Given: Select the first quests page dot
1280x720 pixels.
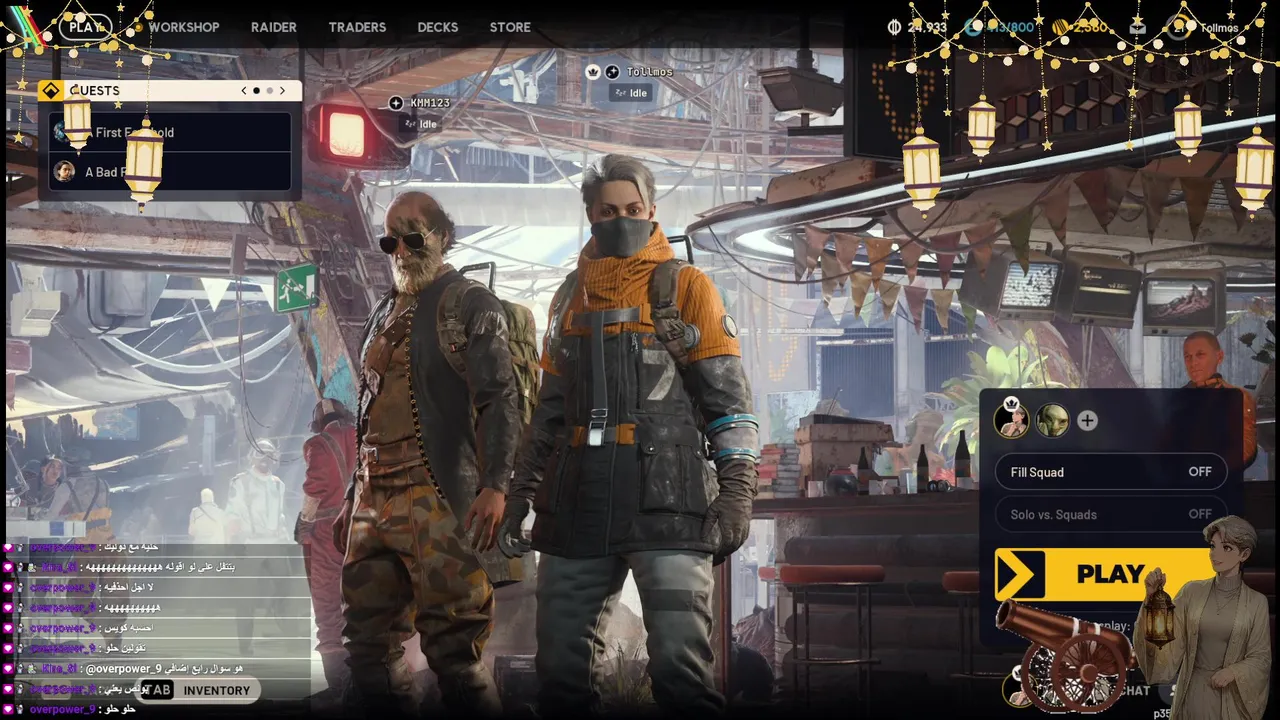Looking at the screenshot, I should 256,90.
